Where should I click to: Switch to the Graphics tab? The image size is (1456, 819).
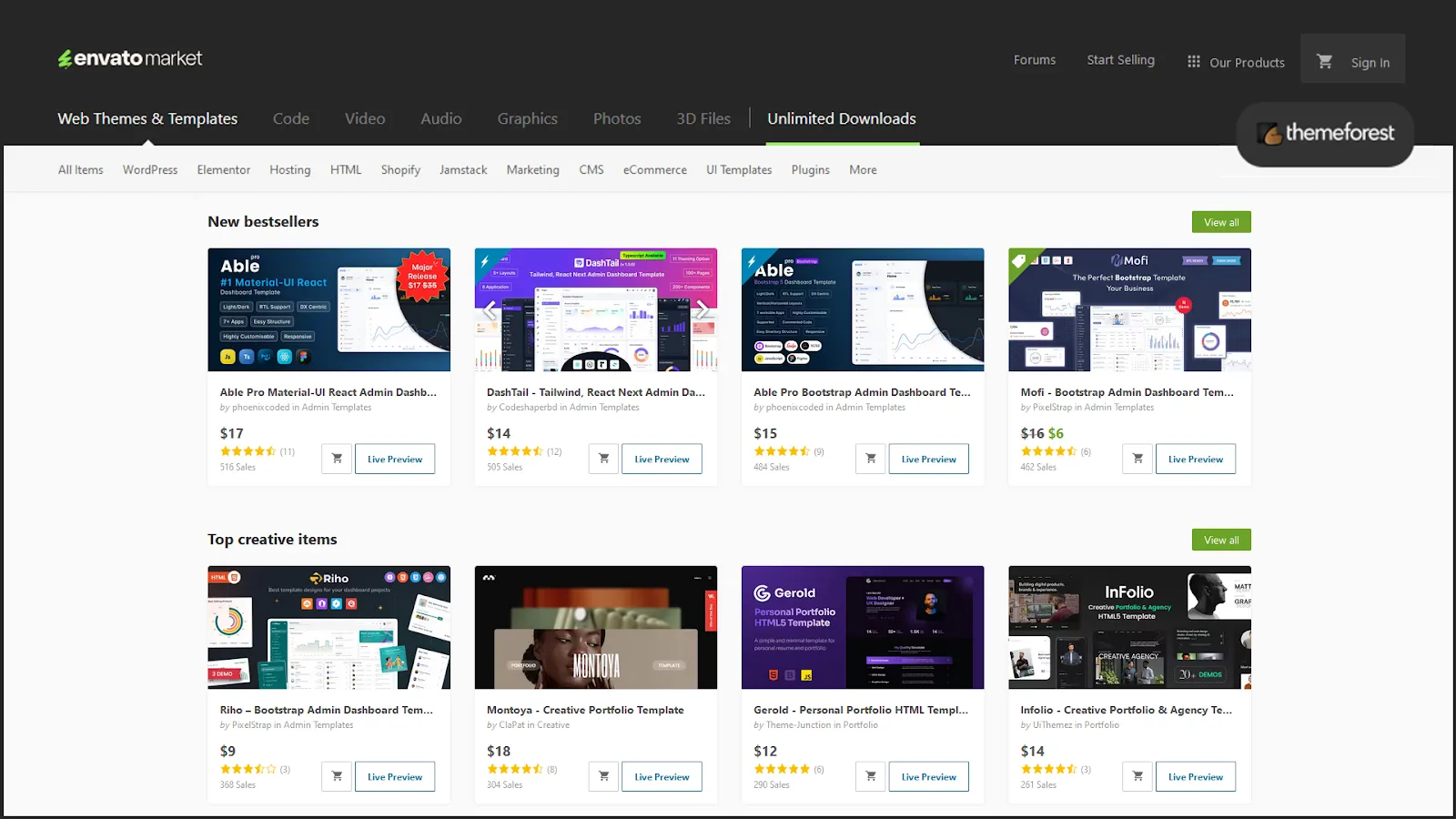click(527, 119)
